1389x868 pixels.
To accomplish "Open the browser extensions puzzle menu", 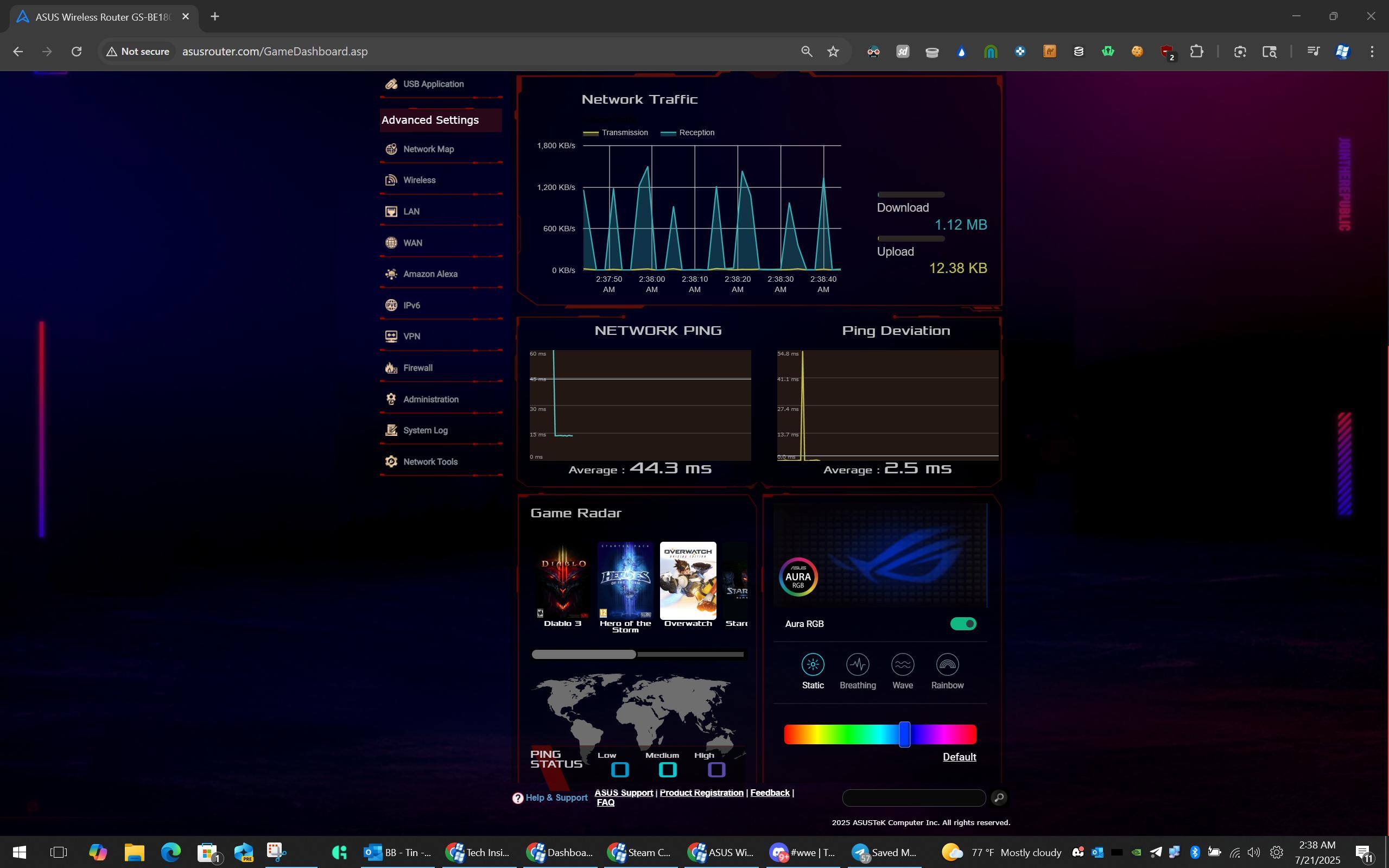I will coord(1196,52).
